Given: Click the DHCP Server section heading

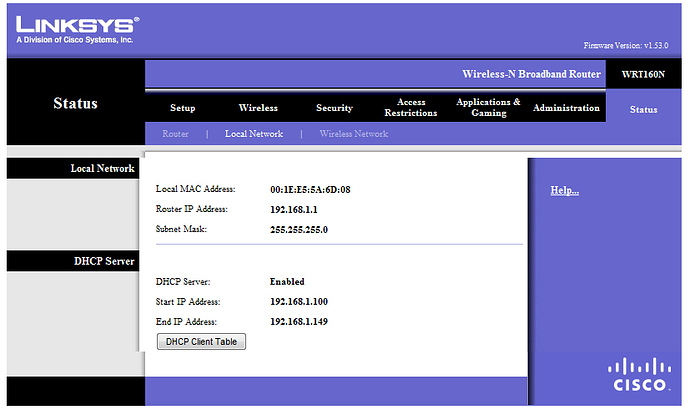Looking at the screenshot, I should tap(104, 261).
